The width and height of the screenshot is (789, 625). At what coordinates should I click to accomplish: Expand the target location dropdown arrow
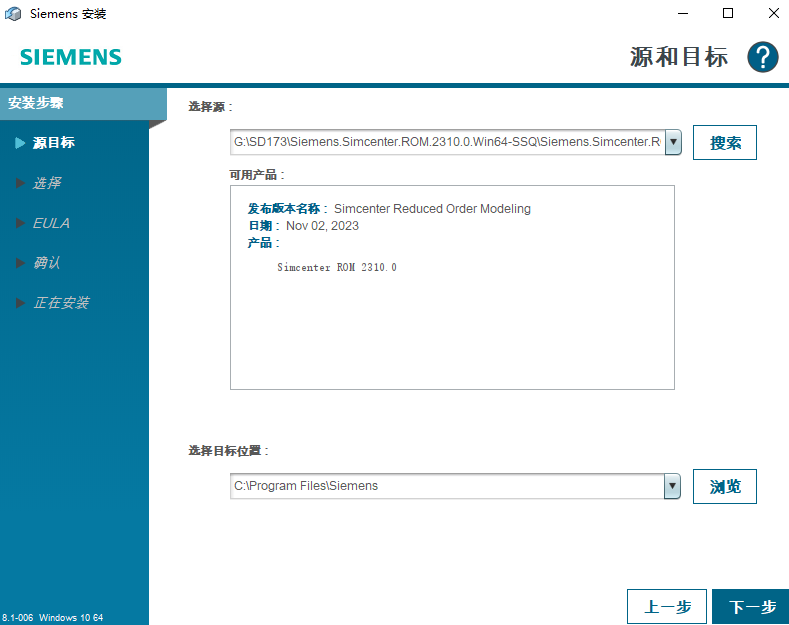672,486
